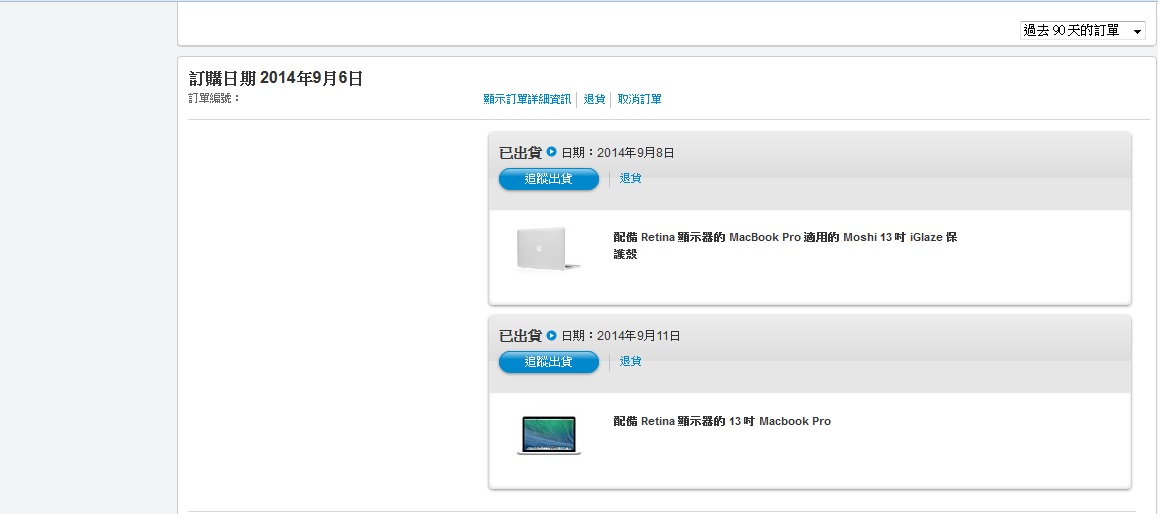Select 日期：2014年9月11日 text
Screen dimensions: 1158x514
[x=621, y=336]
